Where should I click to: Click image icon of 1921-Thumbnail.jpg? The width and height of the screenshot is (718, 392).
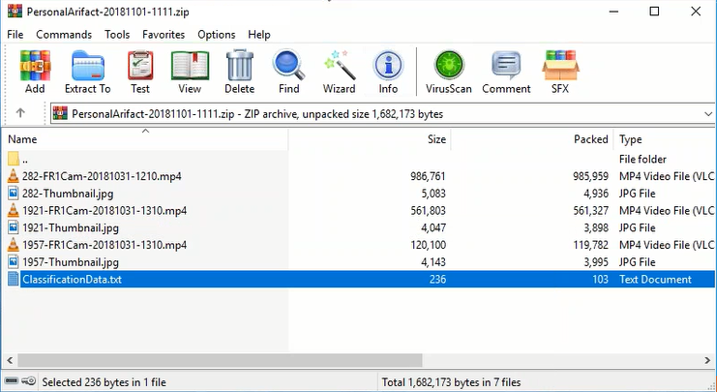click(13, 228)
